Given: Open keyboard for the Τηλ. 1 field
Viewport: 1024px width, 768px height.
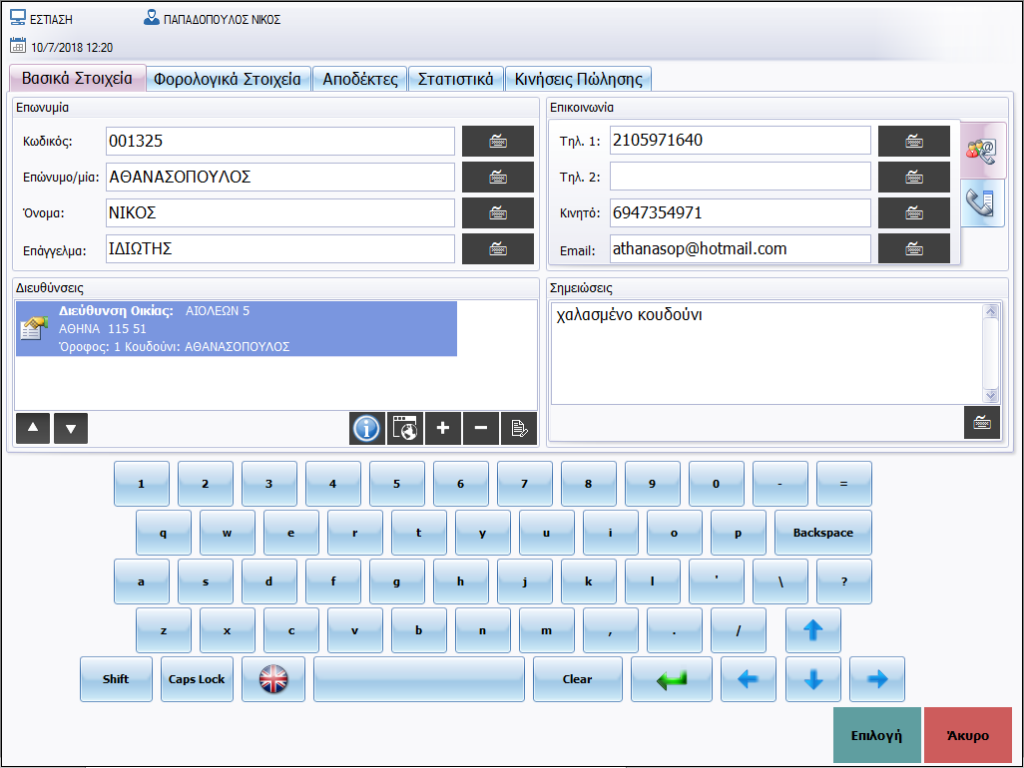Looking at the screenshot, I should pyautogui.click(x=914, y=141).
